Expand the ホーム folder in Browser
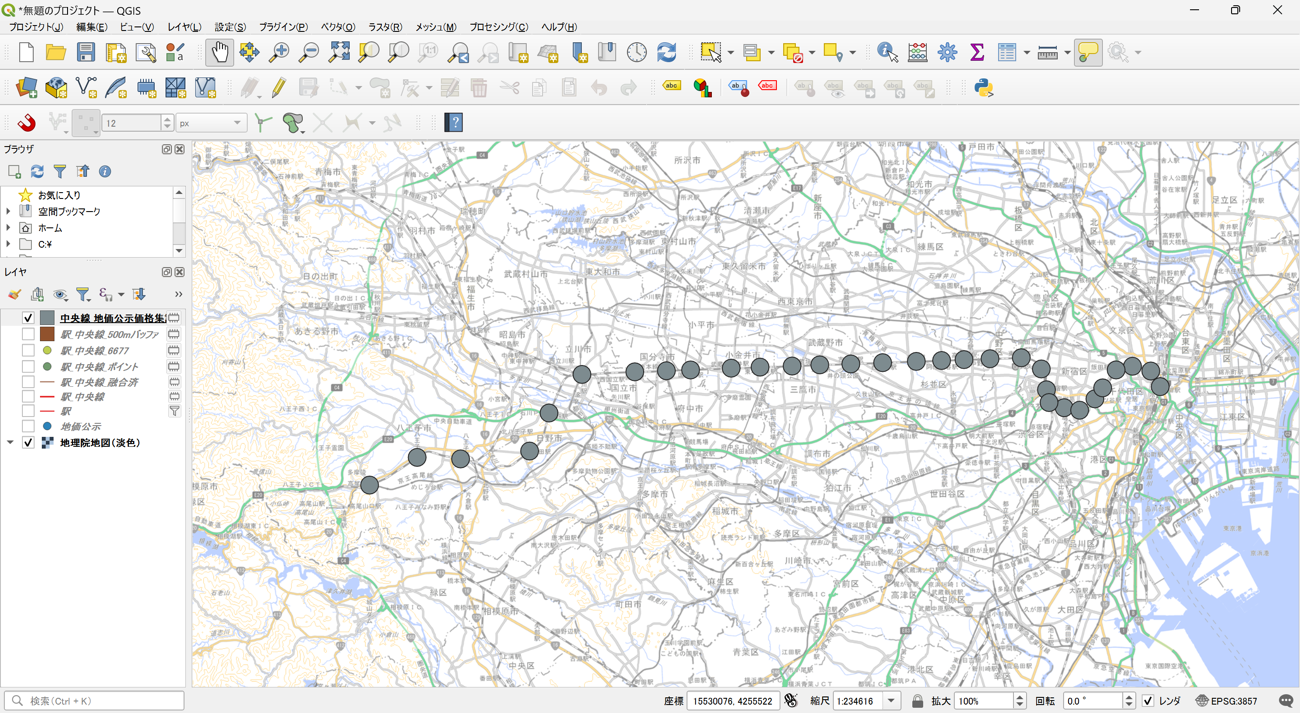 click(9, 228)
